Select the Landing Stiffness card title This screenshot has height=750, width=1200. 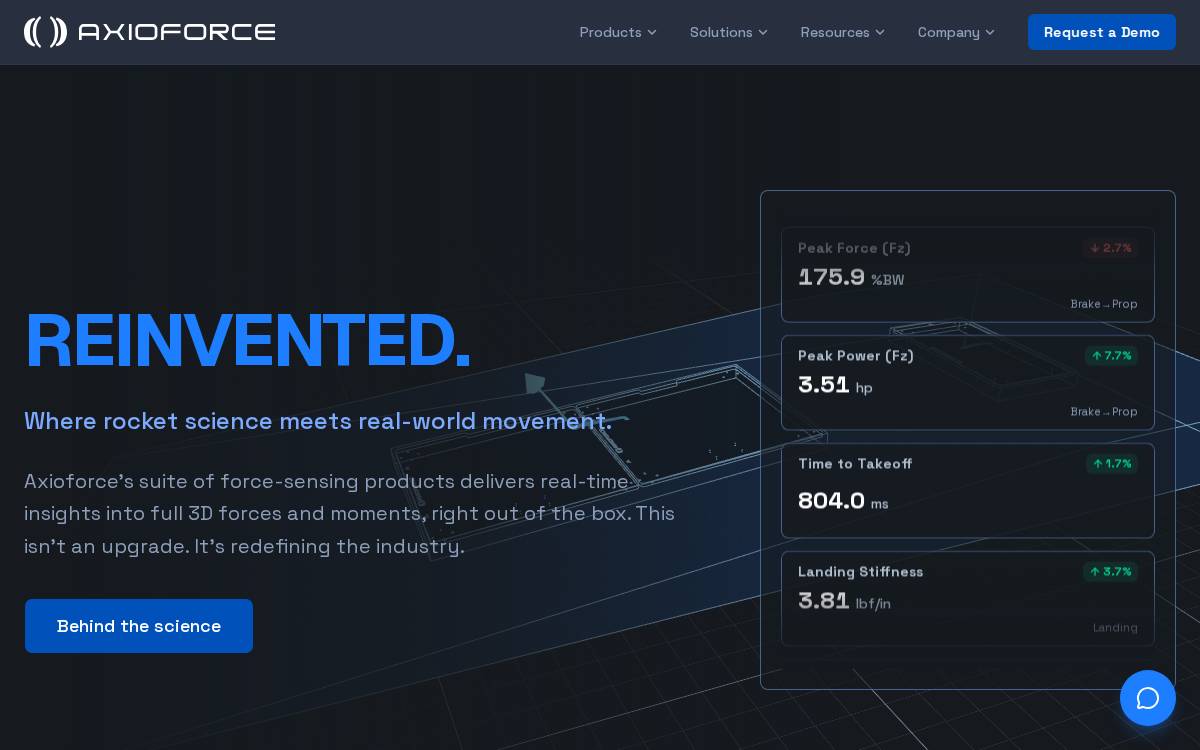860,572
